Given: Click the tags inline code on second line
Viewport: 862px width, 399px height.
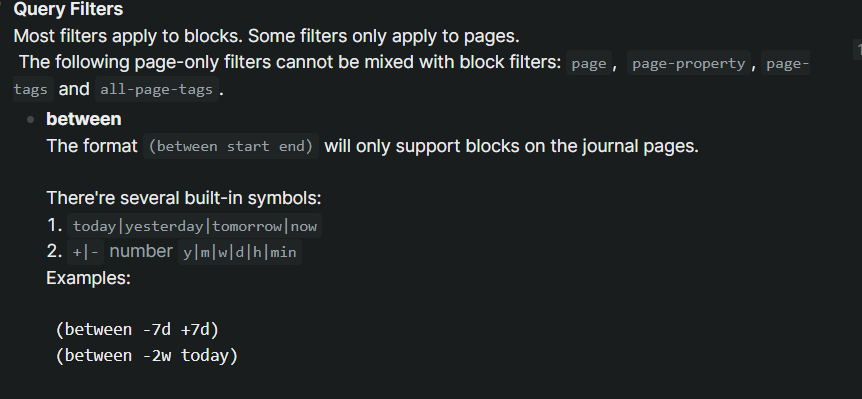Looking at the screenshot, I should 31,89.
